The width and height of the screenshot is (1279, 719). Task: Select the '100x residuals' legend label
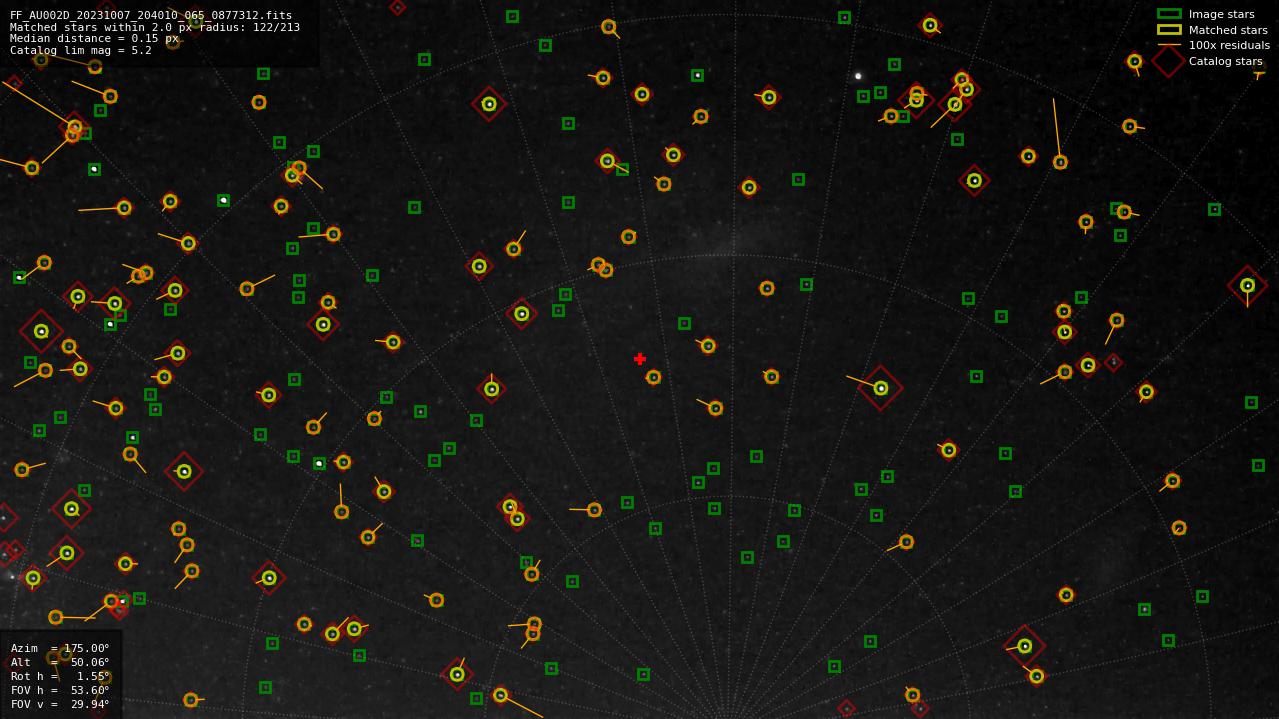(1229, 45)
